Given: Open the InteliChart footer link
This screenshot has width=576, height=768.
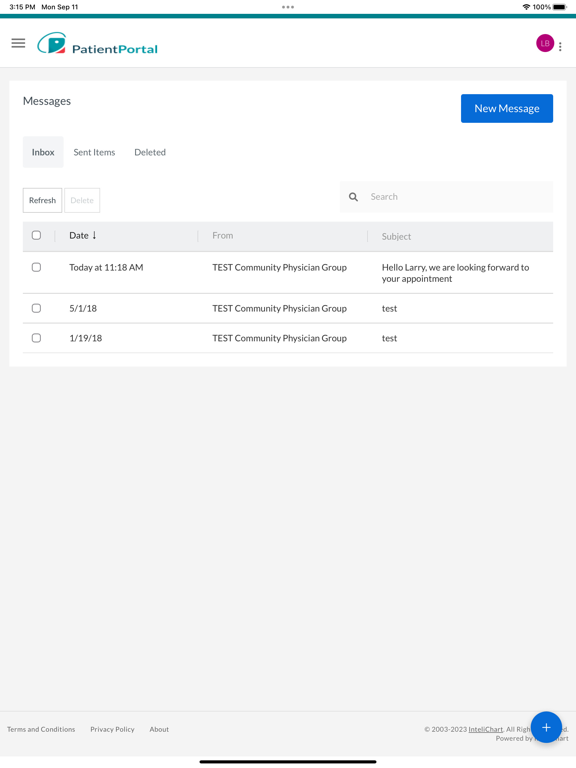Looking at the screenshot, I should point(485,729).
